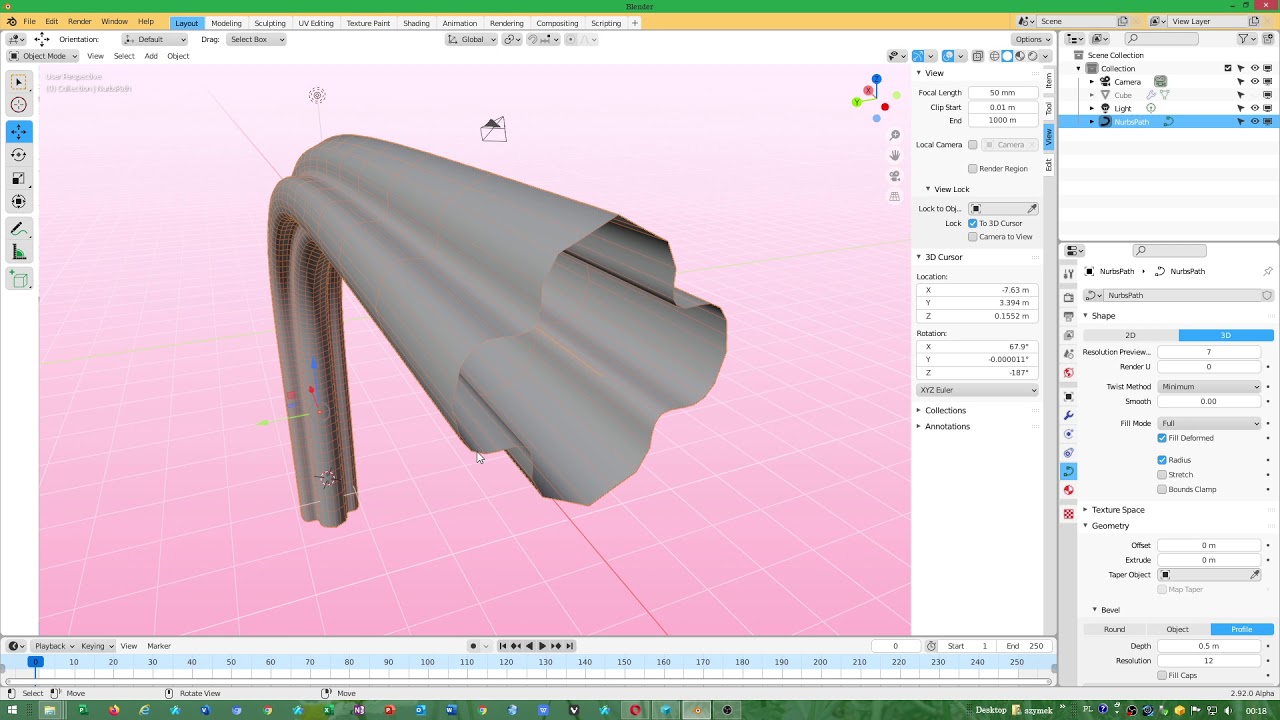Open viewport Add menu
The height and width of the screenshot is (720, 1280).
coord(151,56)
